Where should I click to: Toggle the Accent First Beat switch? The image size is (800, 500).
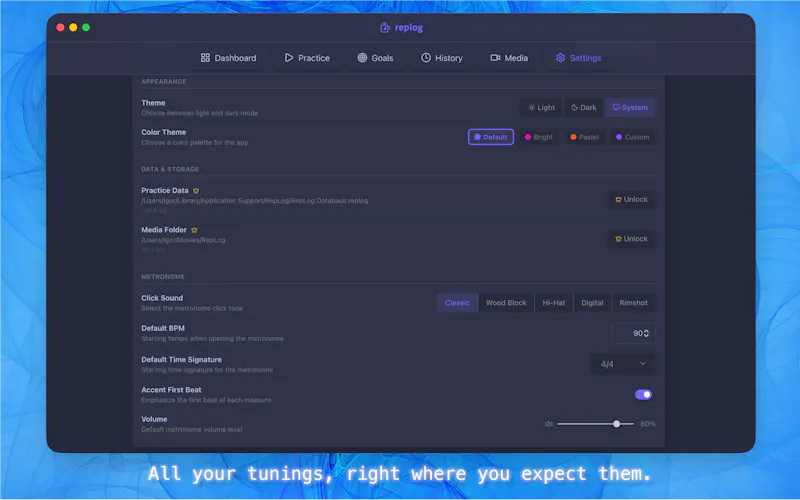pos(643,394)
